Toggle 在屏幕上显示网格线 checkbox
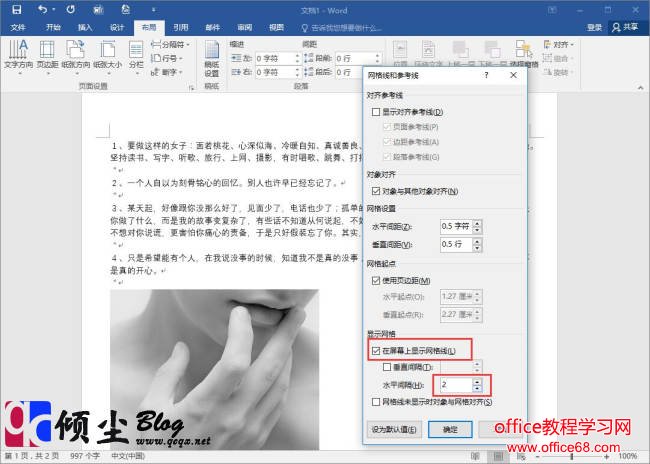Screen dimensions: 650x464 pyautogui.click(x=376, y=350)
